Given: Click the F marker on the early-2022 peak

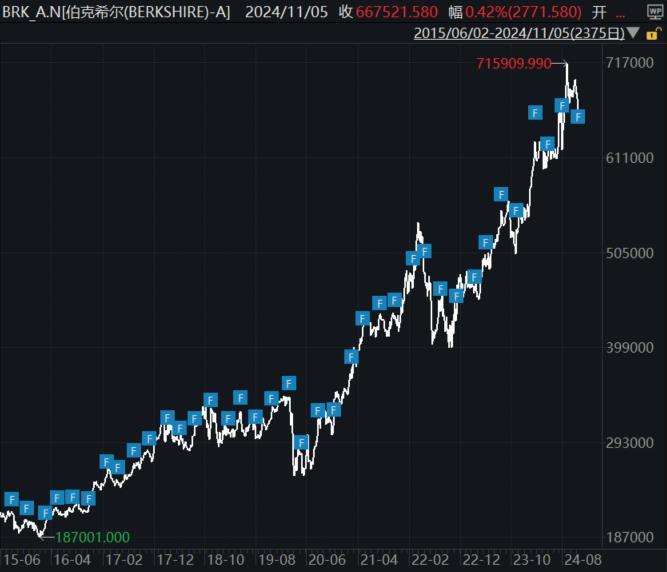Looking at the screenshot, I should pyautogui.click(x=425, y=251).
